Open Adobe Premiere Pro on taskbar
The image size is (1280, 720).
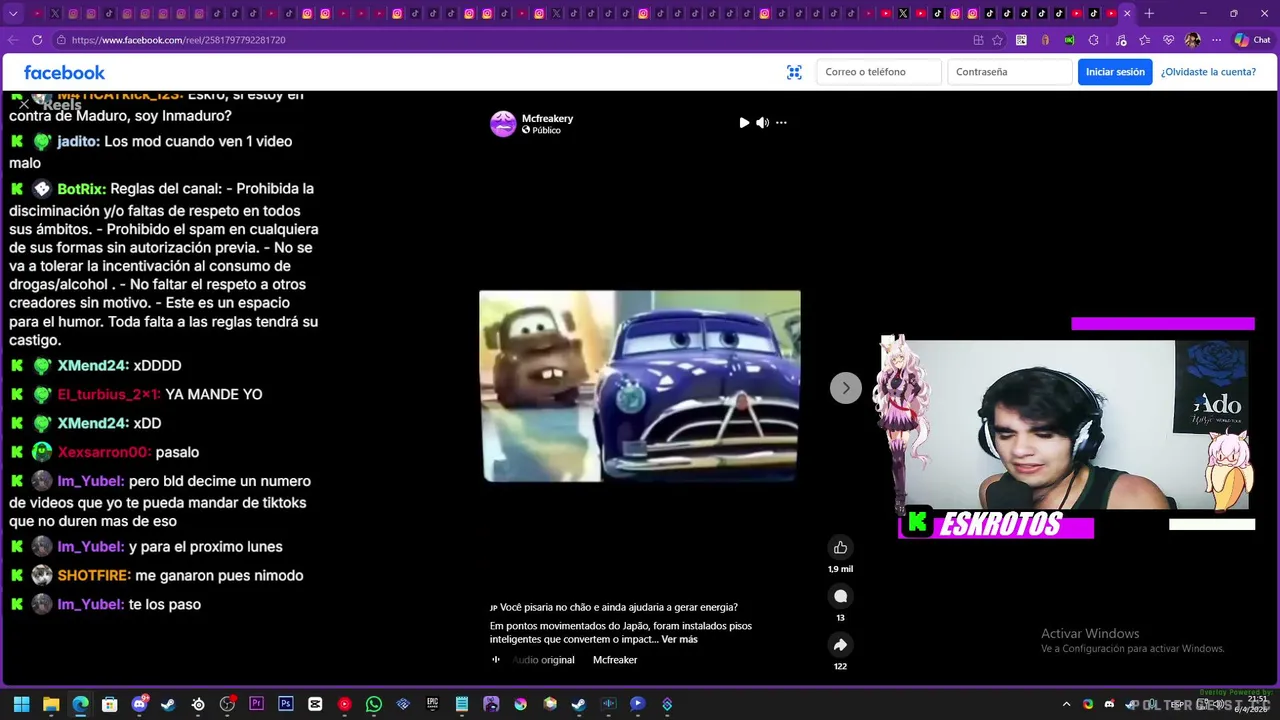pos(256,704)
